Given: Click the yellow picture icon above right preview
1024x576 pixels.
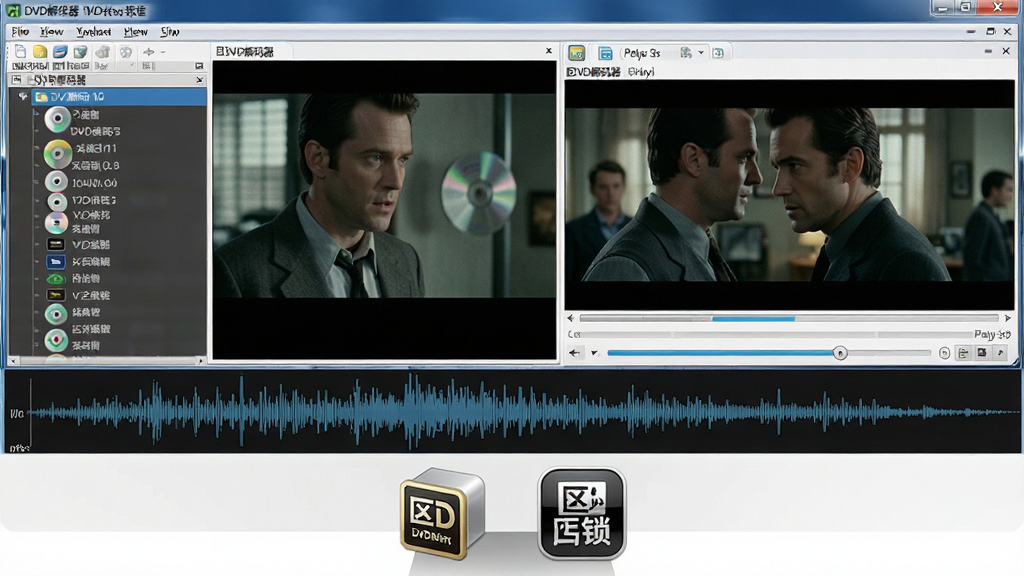Looking at the screenshot, I should pos(577,53).
